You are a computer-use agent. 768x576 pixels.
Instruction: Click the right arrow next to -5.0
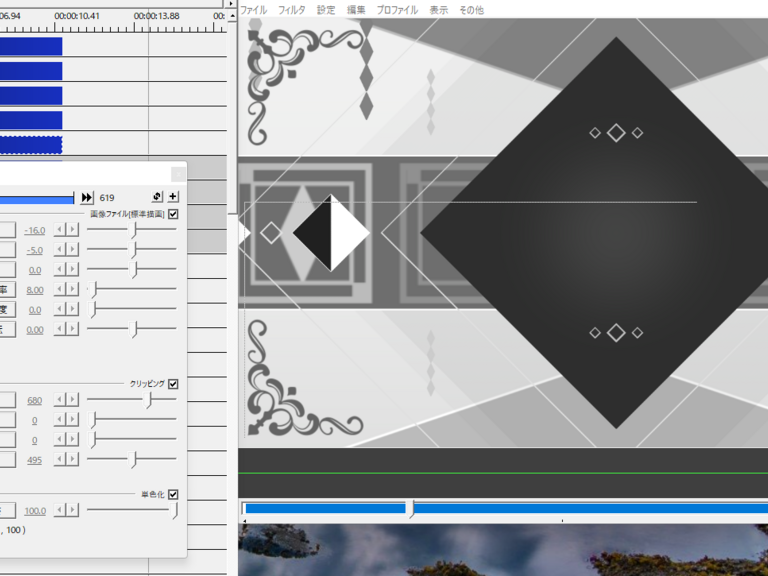pos(72,250)
